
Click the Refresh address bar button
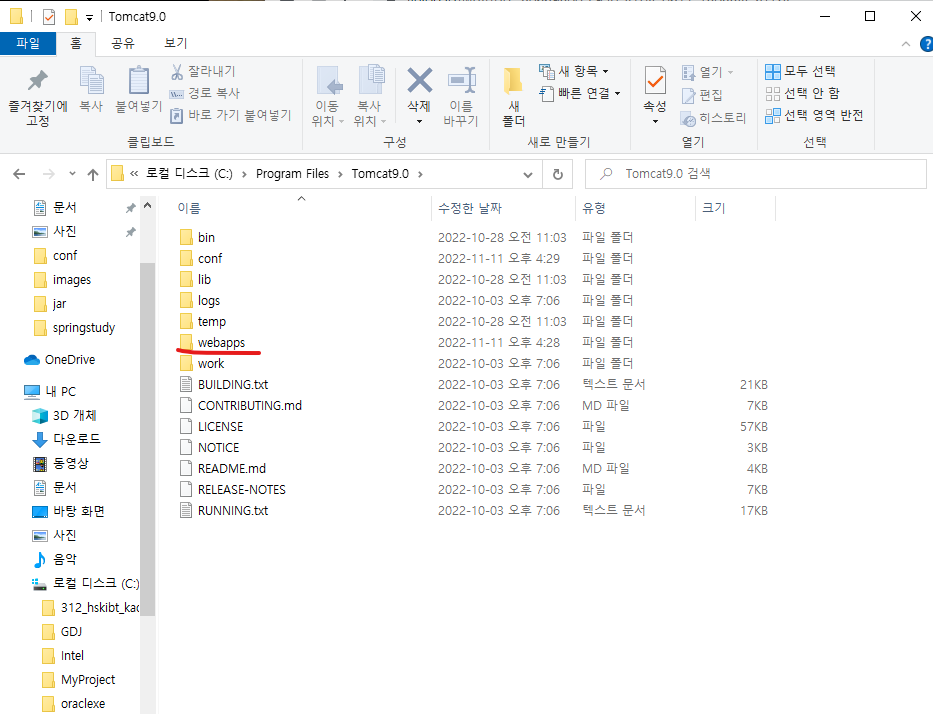coord(558,174)
